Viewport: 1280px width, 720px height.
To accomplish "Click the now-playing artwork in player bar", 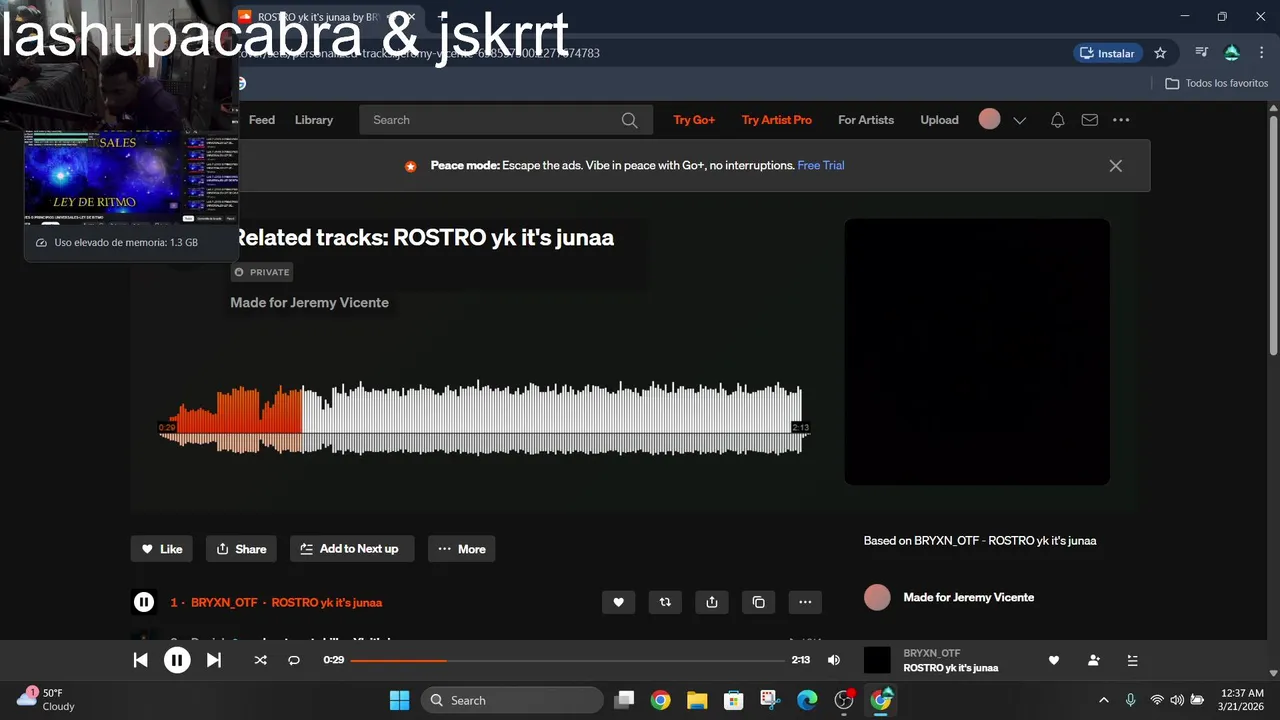I will coord(877,660).
